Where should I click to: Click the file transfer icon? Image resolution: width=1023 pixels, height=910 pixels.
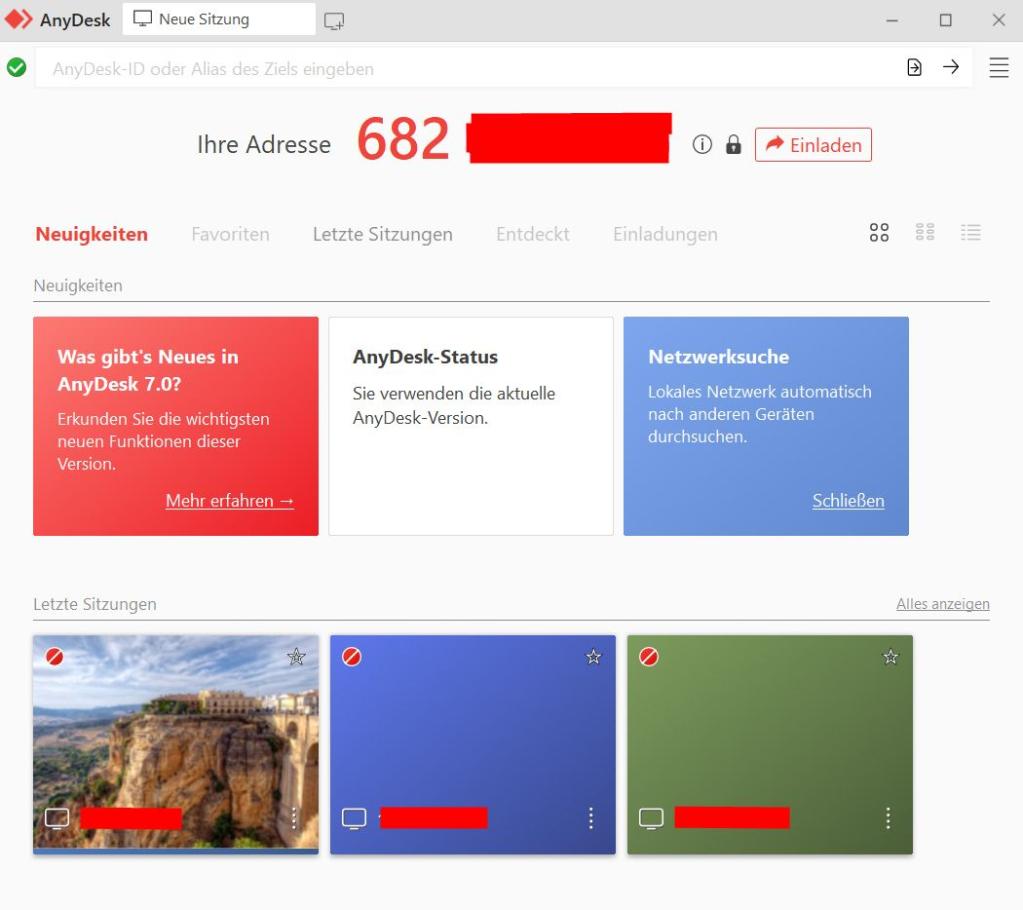point(914,67)
